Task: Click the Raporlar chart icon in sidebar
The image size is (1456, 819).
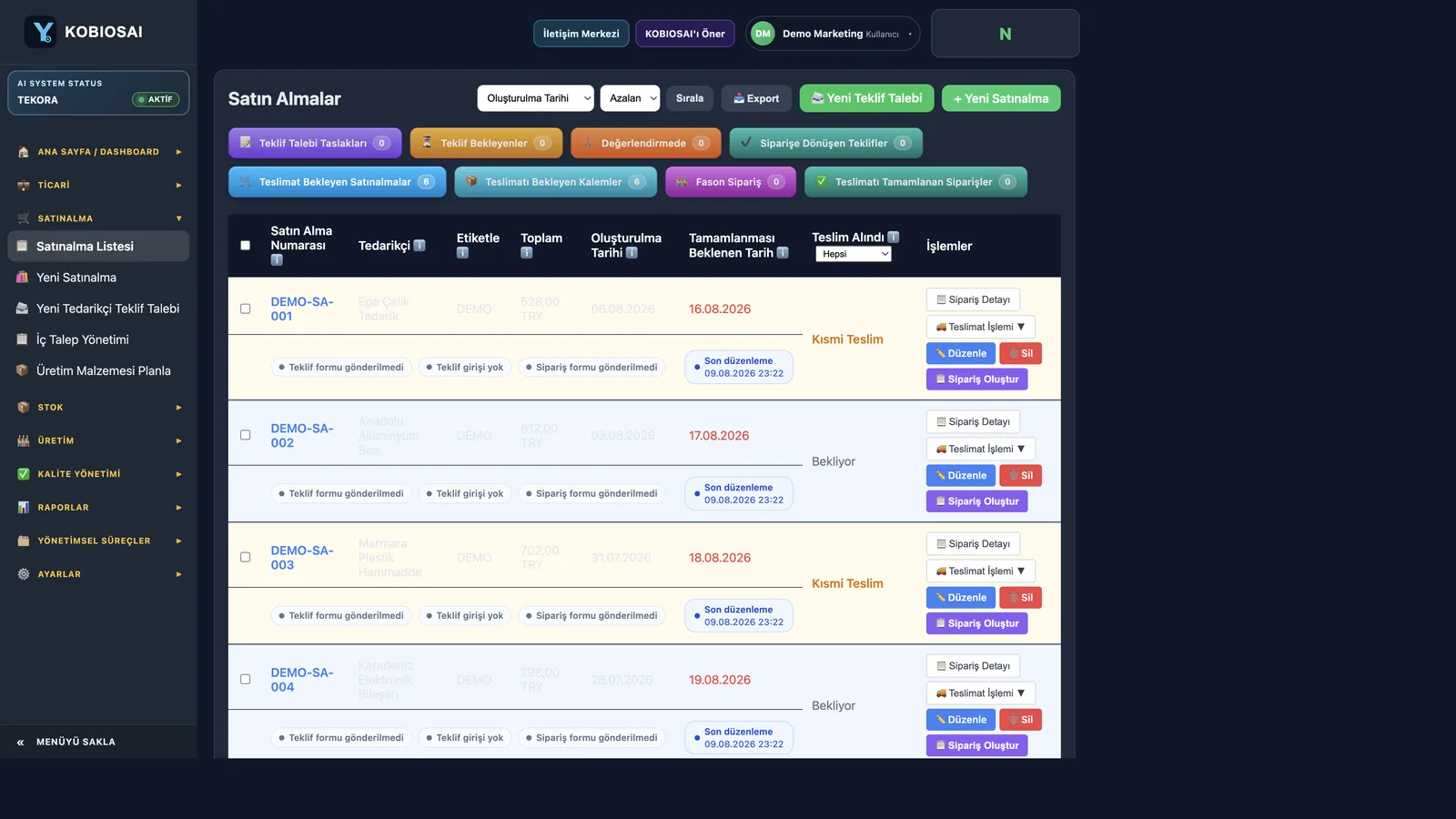Action: coord(24,508)
